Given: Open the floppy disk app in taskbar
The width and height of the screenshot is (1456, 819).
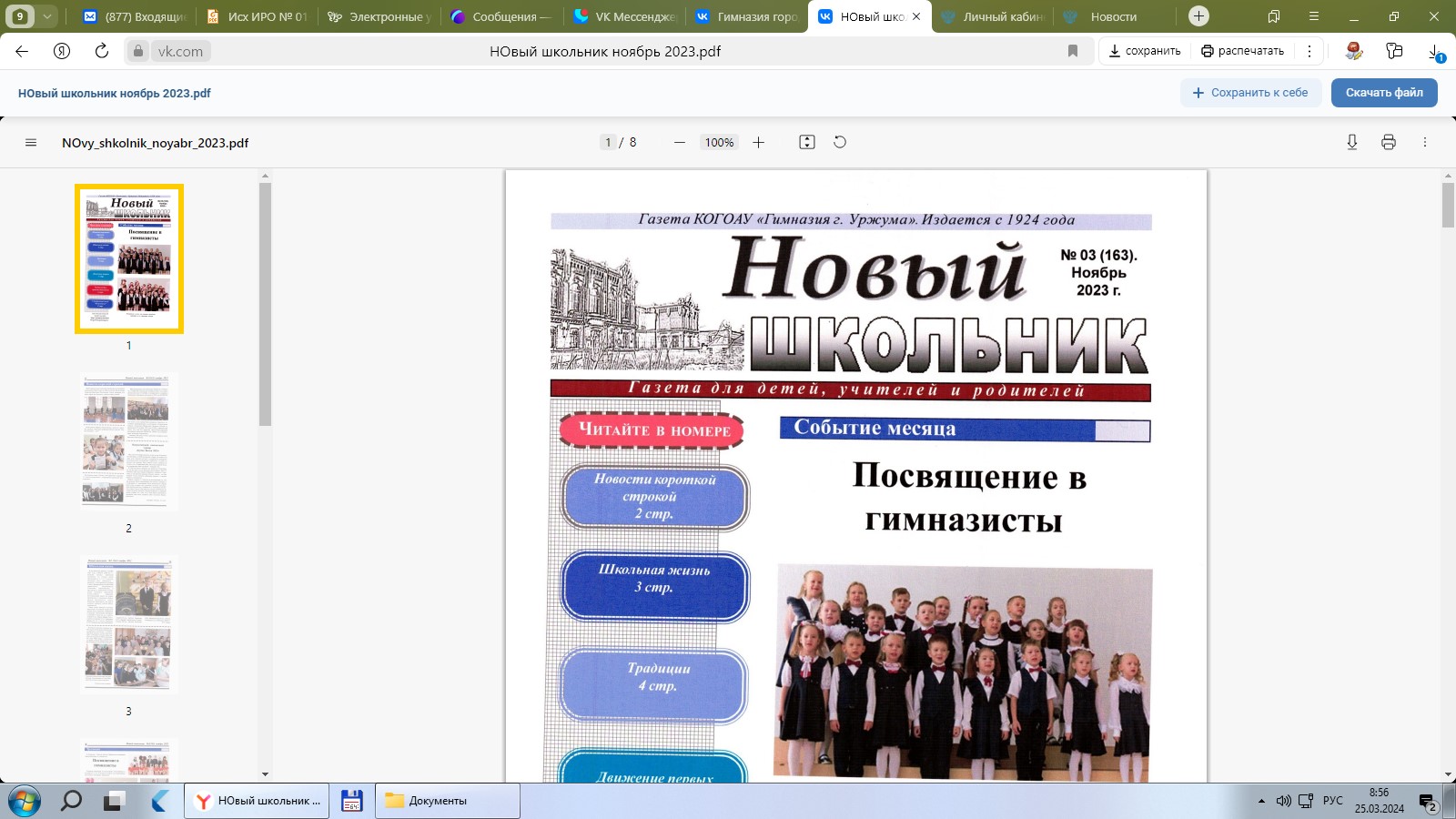Looking at the screenshot, I should click(x=352, y=801).
